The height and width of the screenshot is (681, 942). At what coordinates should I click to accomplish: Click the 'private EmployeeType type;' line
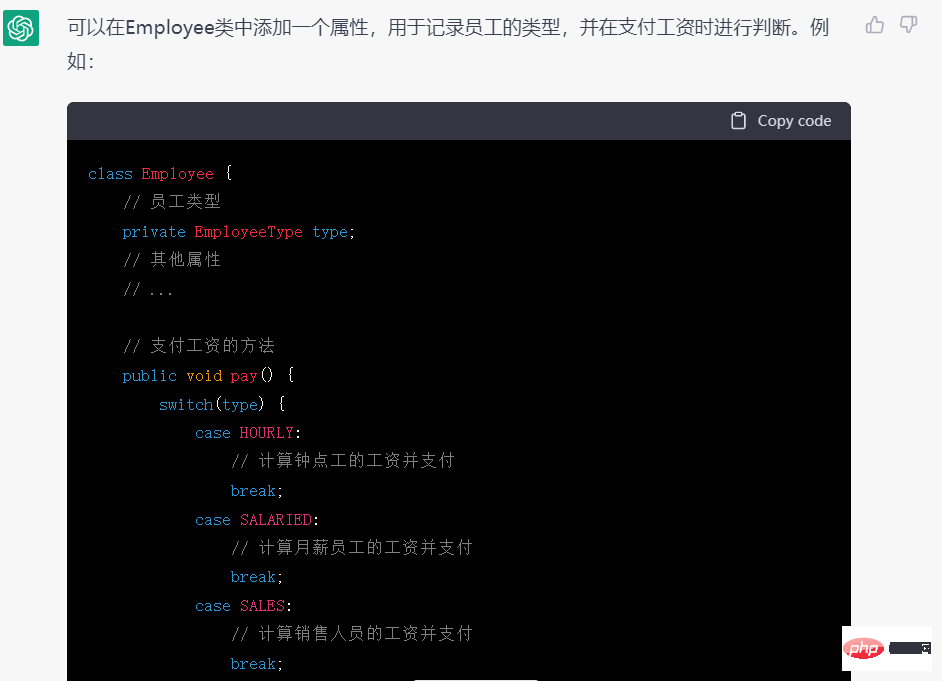coord(239,232)
